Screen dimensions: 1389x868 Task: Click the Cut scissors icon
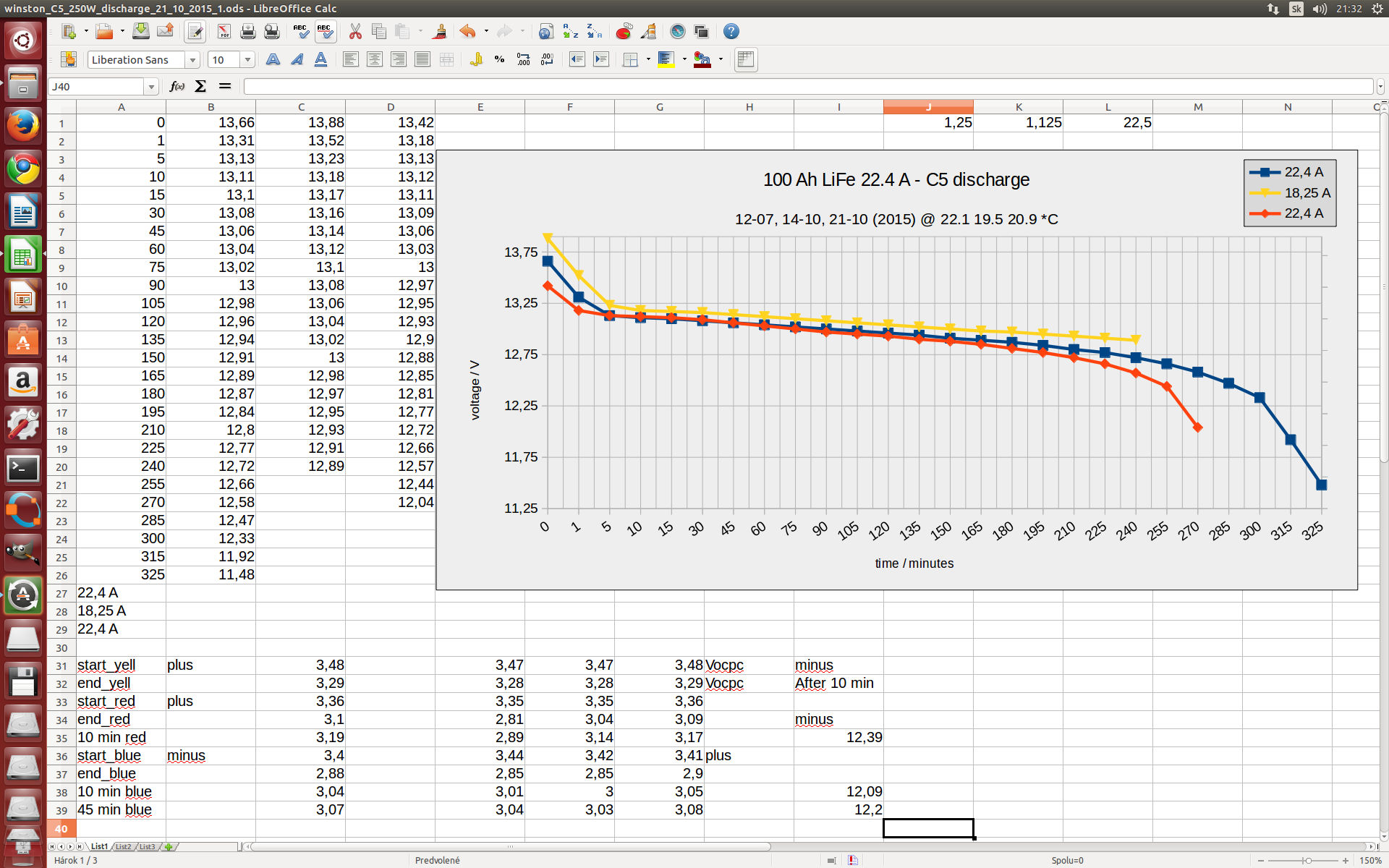(354, 31)
